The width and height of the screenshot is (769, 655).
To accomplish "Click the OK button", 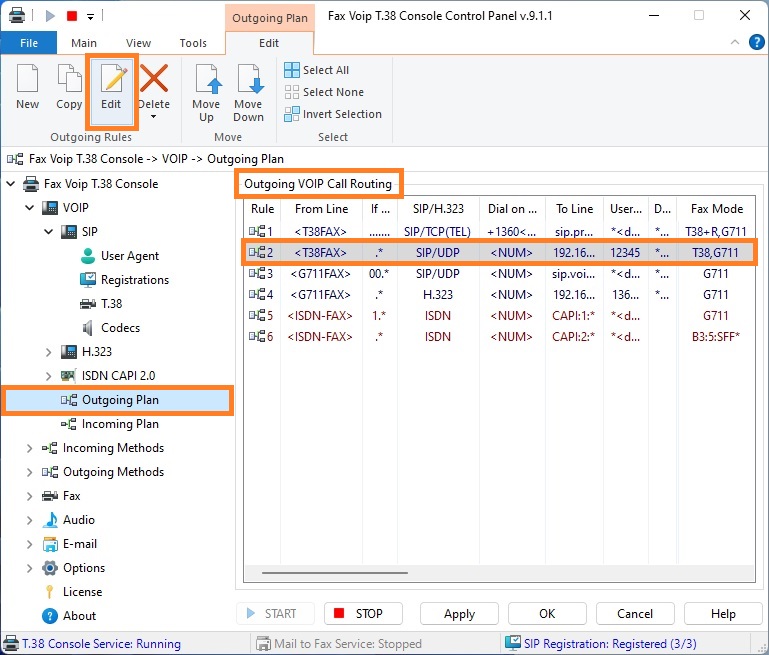I will (547, 614).
